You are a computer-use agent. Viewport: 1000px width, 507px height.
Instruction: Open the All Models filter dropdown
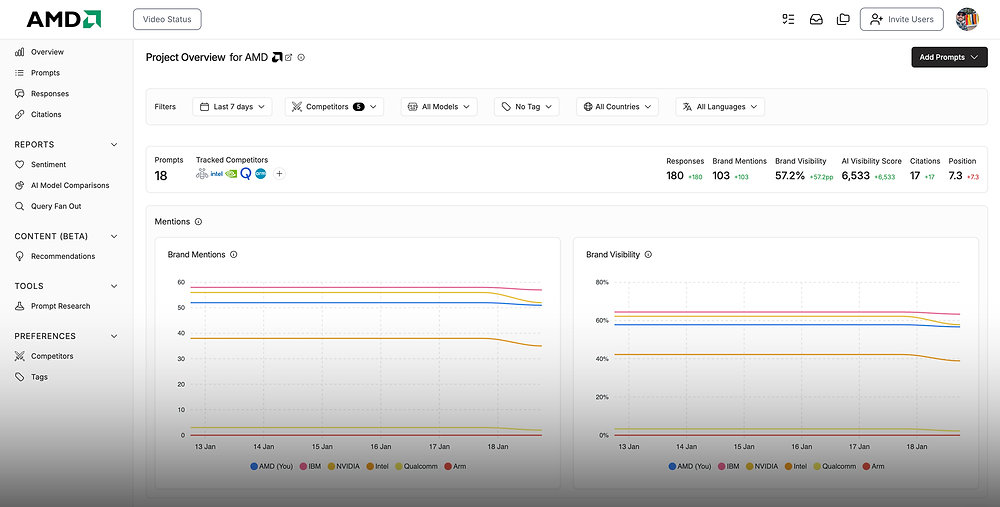point(439,107)
